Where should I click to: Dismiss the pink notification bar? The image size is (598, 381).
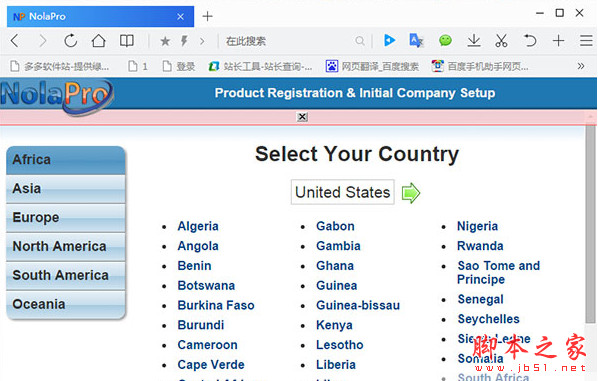pyautogui.click(x=302, y=117)
